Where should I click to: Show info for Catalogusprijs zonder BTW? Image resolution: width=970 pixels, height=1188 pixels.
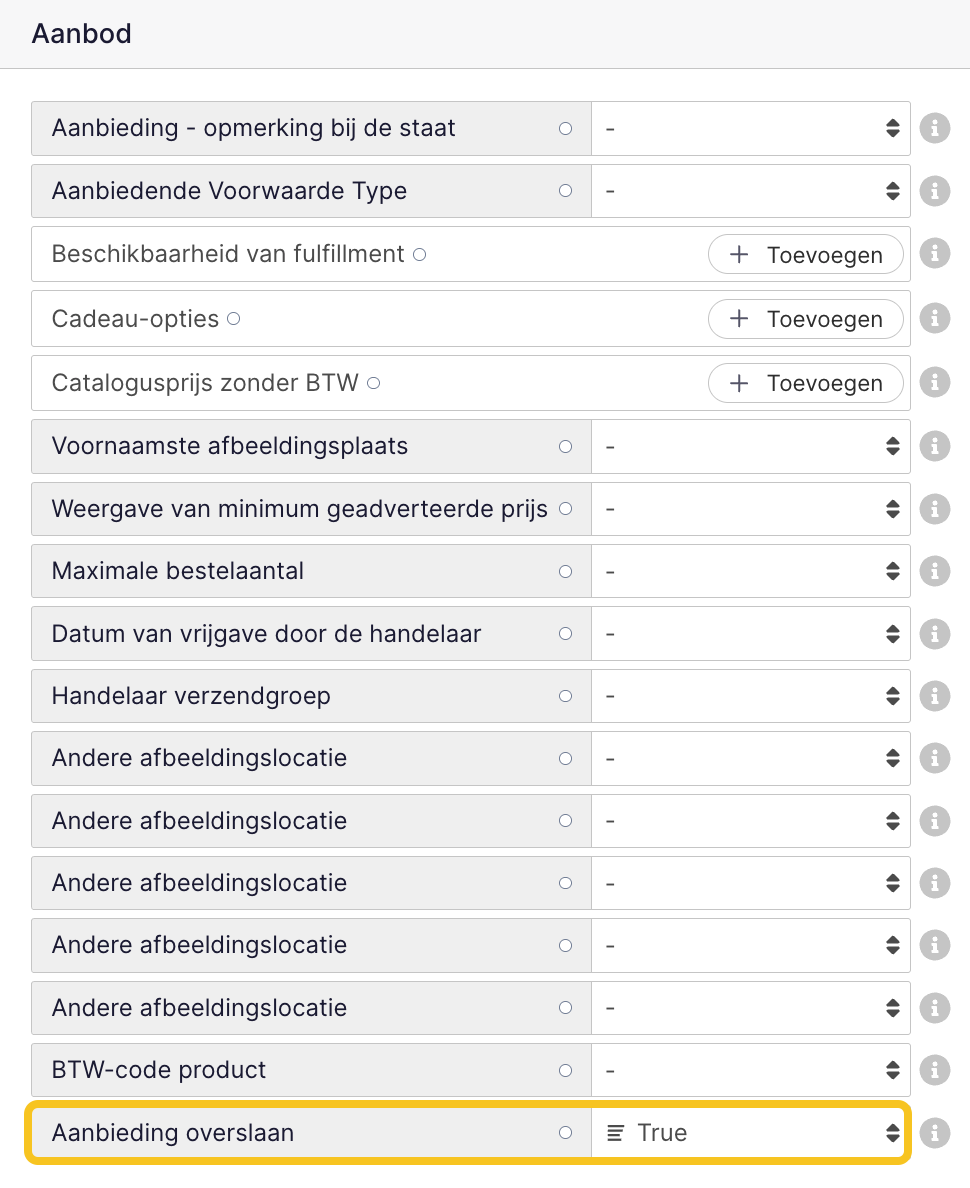(x=934, y=383)
